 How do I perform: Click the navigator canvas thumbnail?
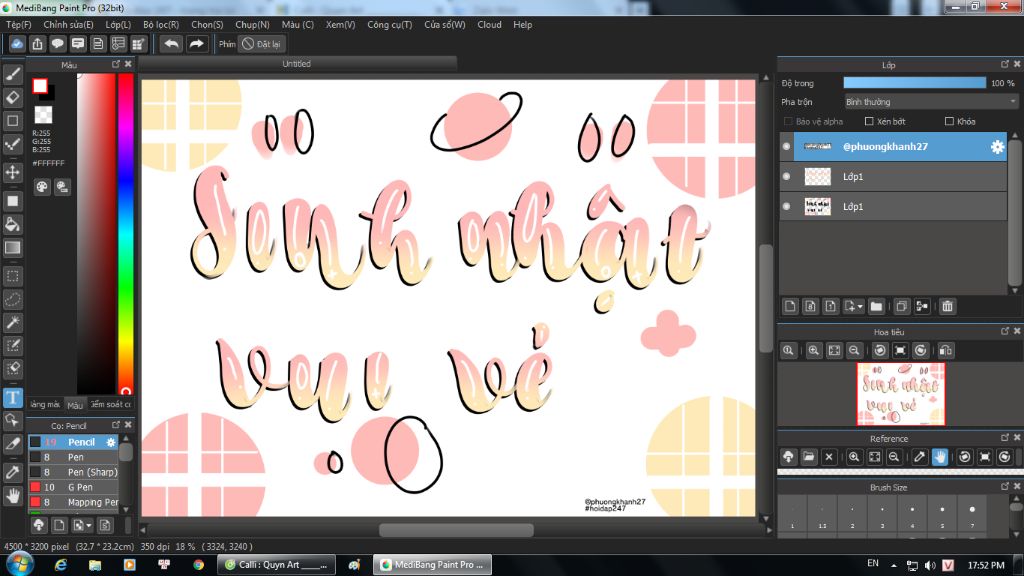(x=901, y=394)
